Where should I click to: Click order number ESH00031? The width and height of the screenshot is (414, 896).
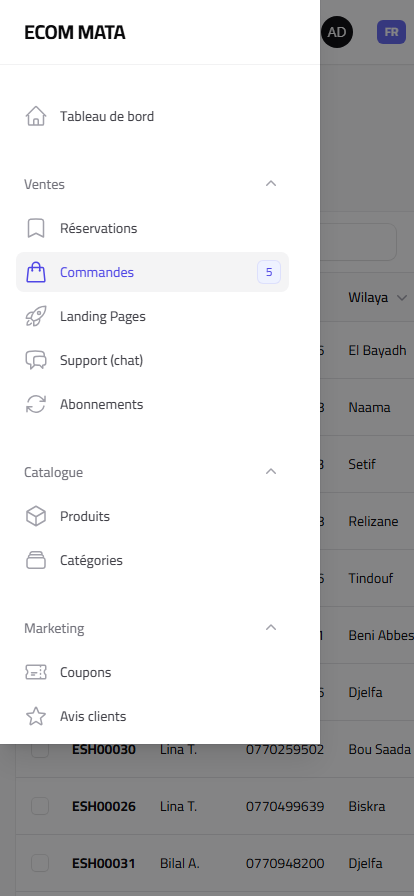click(104, 863)
